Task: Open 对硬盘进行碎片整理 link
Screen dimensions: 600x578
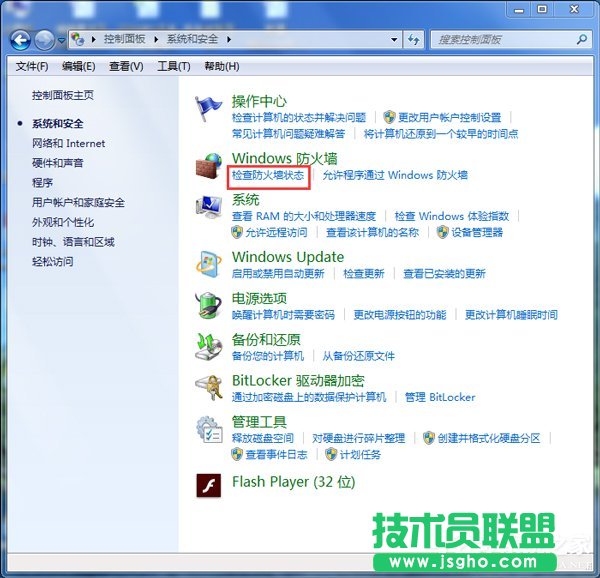Action: pyautogui.click(x=359, y=438)
